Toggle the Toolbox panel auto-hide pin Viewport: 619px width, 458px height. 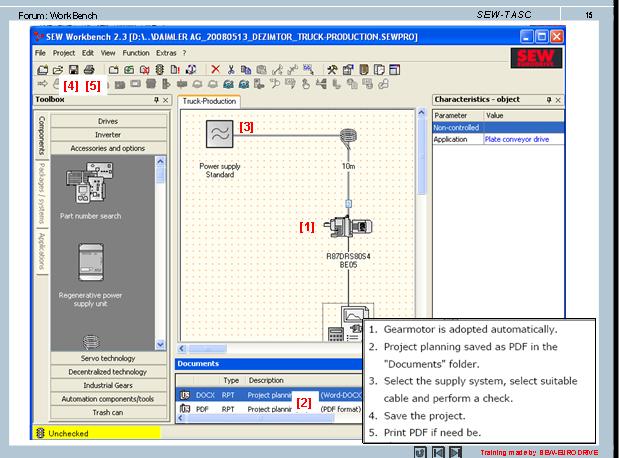click(x=157, y=100)
